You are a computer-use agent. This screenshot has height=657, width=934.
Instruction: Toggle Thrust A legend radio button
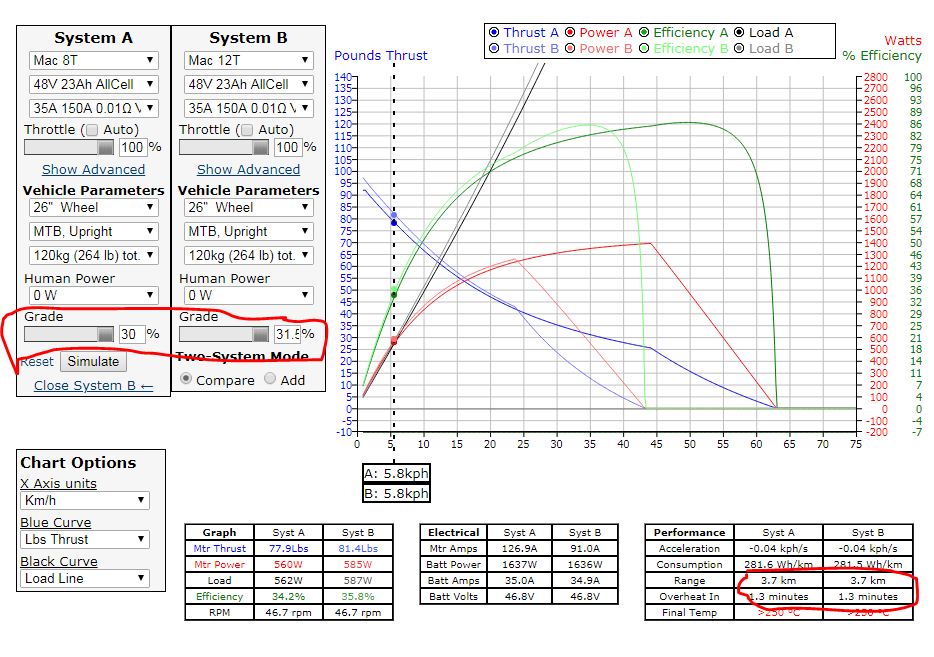click(493, 32)
